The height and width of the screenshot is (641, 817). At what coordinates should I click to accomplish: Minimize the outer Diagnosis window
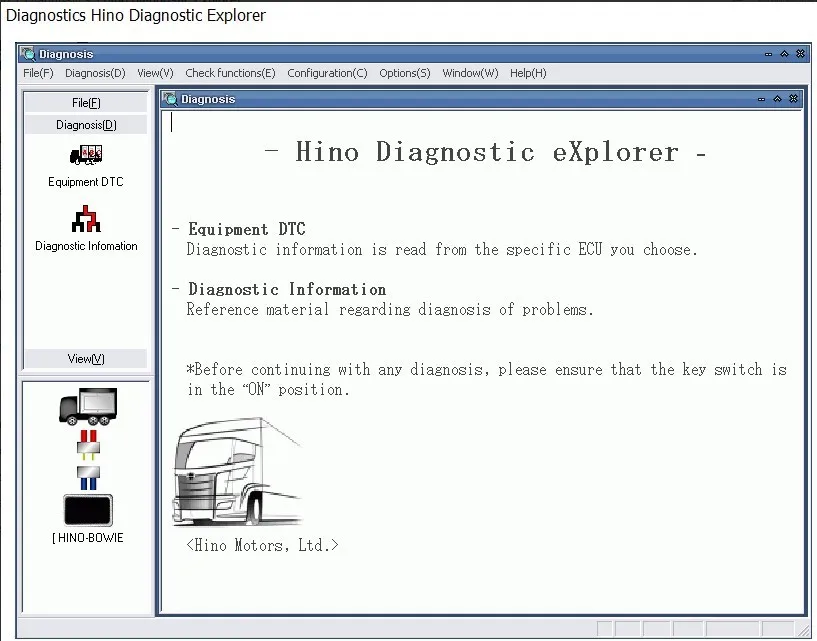point(768,54)
